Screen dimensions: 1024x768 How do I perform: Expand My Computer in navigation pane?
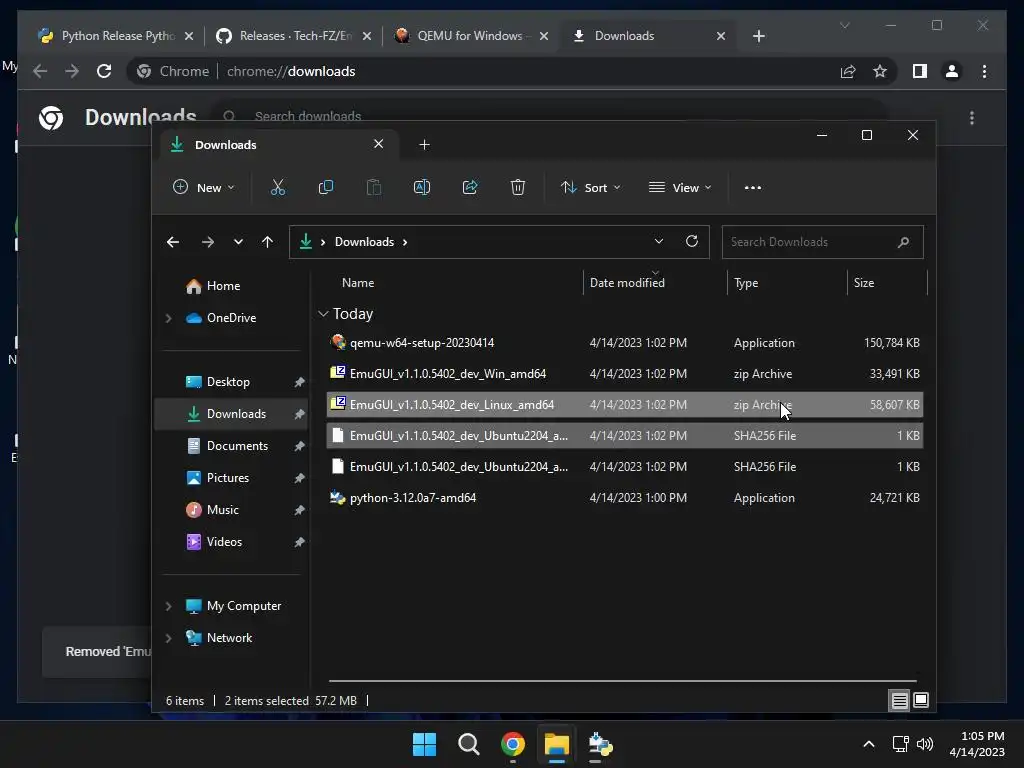coord(168,606)
